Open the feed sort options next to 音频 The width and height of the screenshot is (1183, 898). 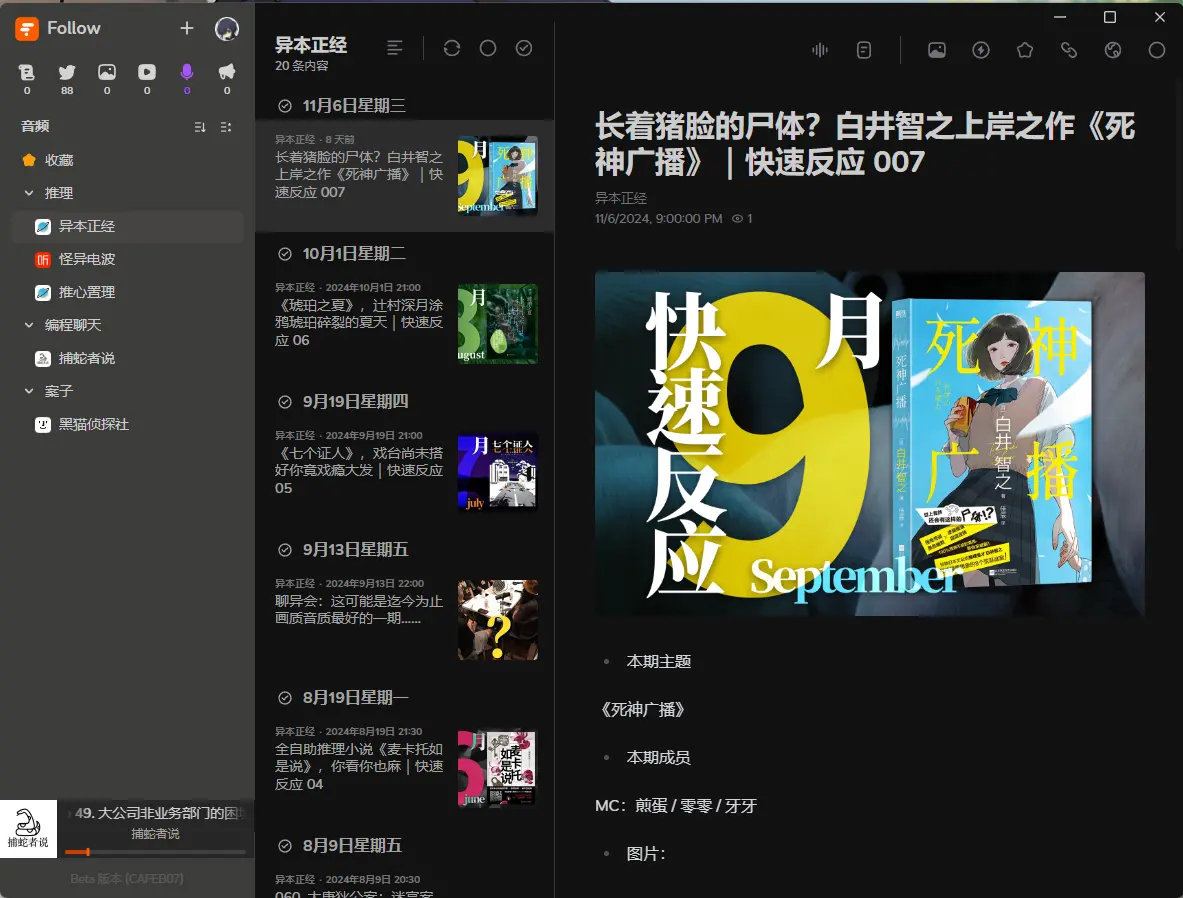coord(200,127)
